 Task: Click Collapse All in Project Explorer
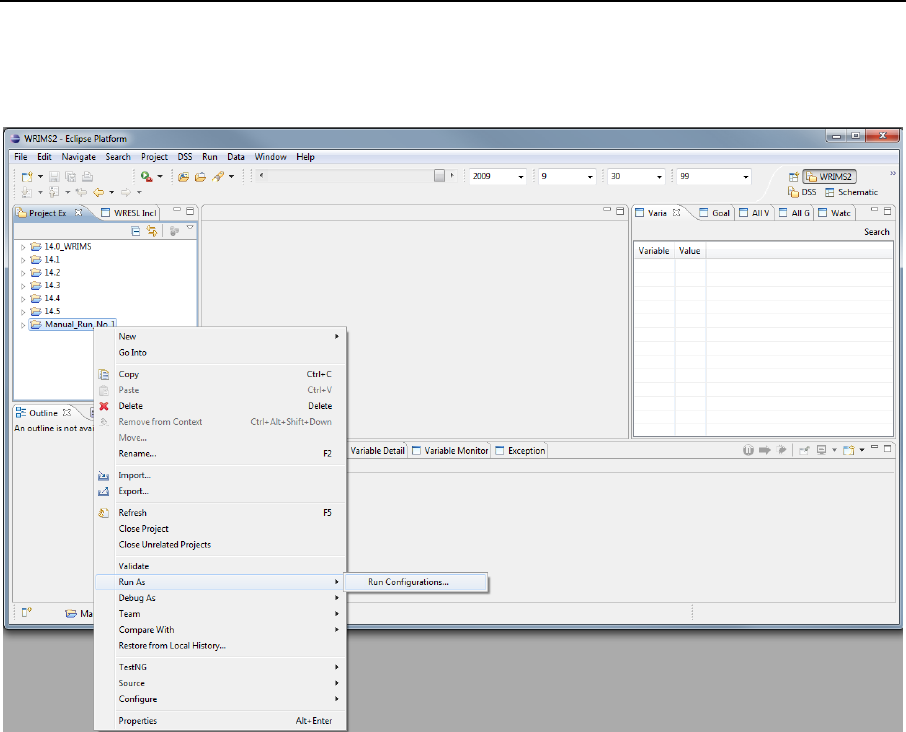point(136,231)
